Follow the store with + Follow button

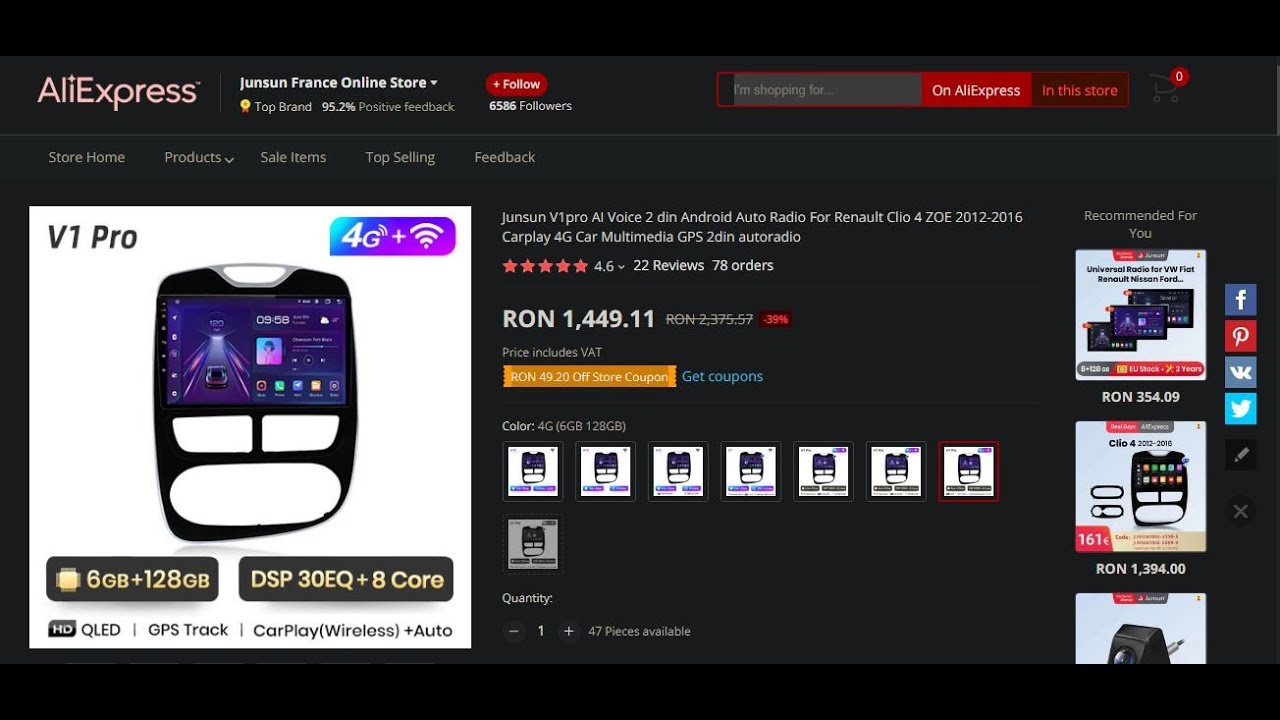pos(516,84)
